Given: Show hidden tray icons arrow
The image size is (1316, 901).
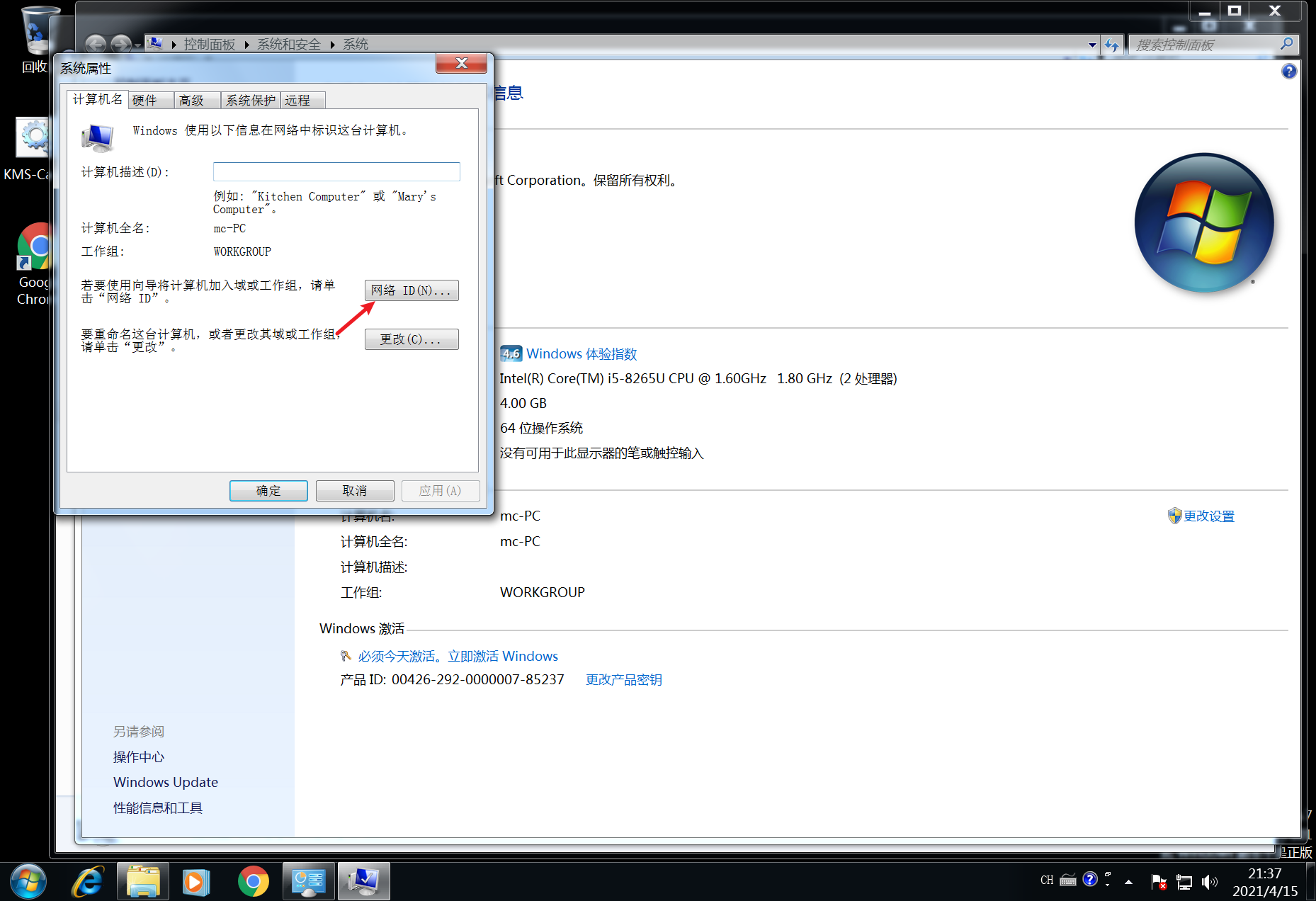Looking at the screenshot, I should point(1129,882).
